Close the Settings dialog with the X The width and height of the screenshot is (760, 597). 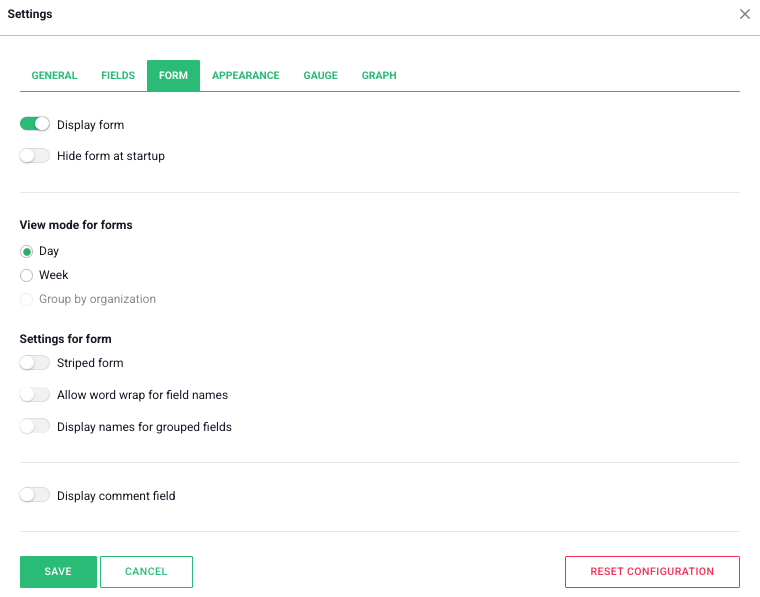[744, 14]
